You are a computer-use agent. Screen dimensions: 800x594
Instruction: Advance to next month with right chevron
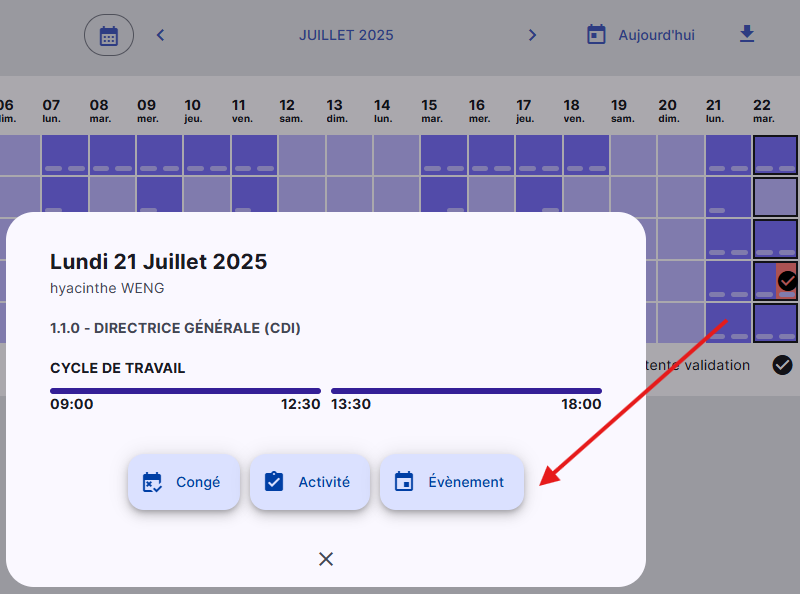point(532,35)
